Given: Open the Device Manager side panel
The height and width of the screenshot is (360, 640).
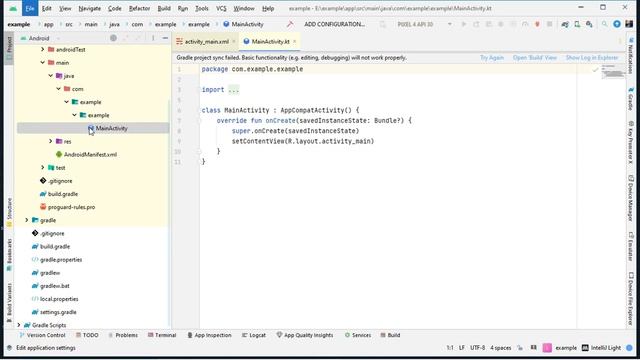Looking at the screenshot, I should pos(631,198).
